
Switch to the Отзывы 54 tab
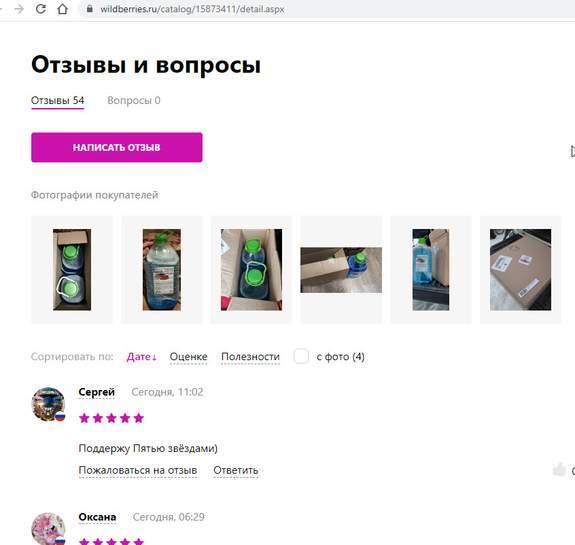point(58,100)
